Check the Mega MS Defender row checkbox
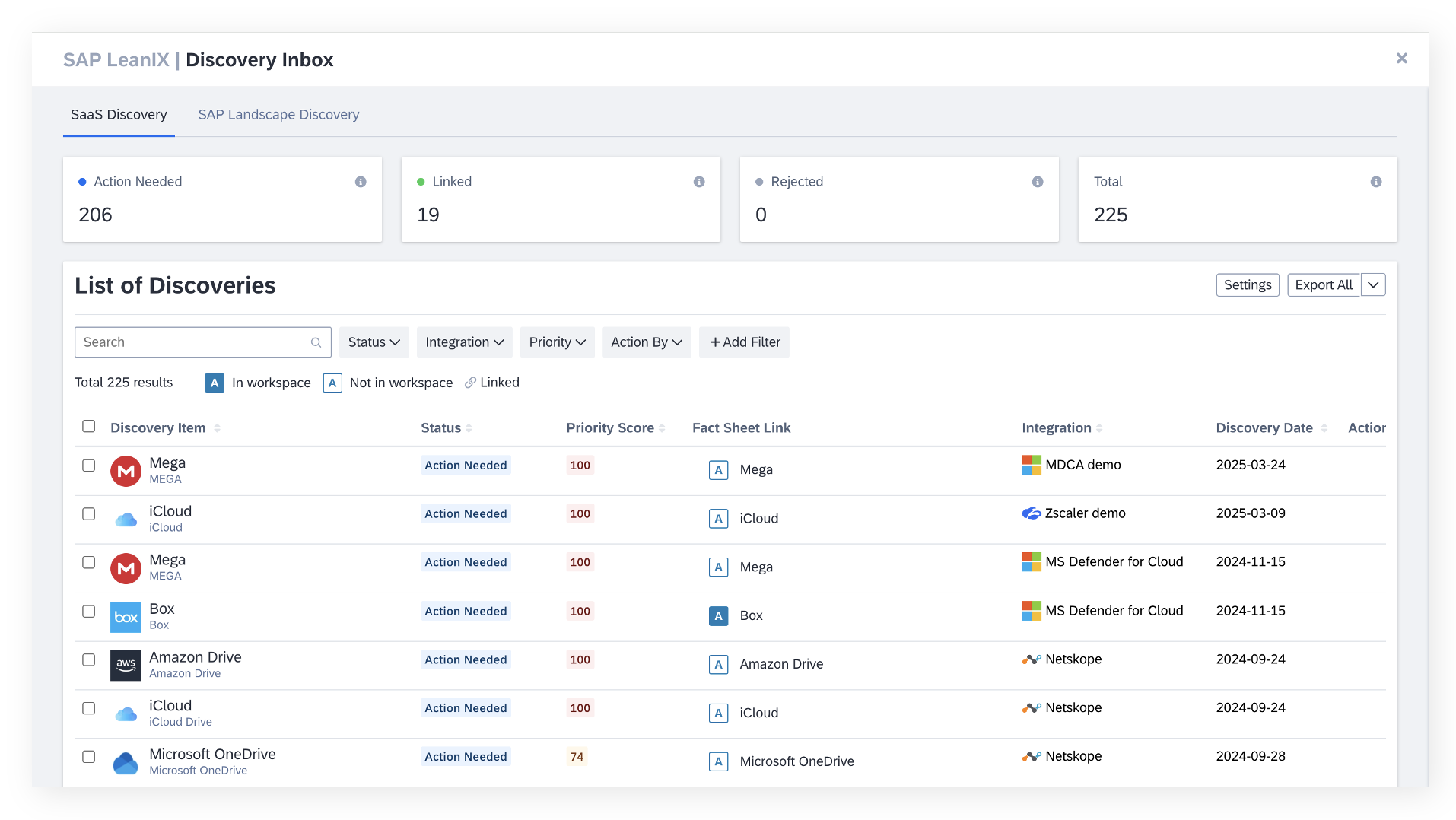The image size is (1456, 820). (x=89, y=563)
